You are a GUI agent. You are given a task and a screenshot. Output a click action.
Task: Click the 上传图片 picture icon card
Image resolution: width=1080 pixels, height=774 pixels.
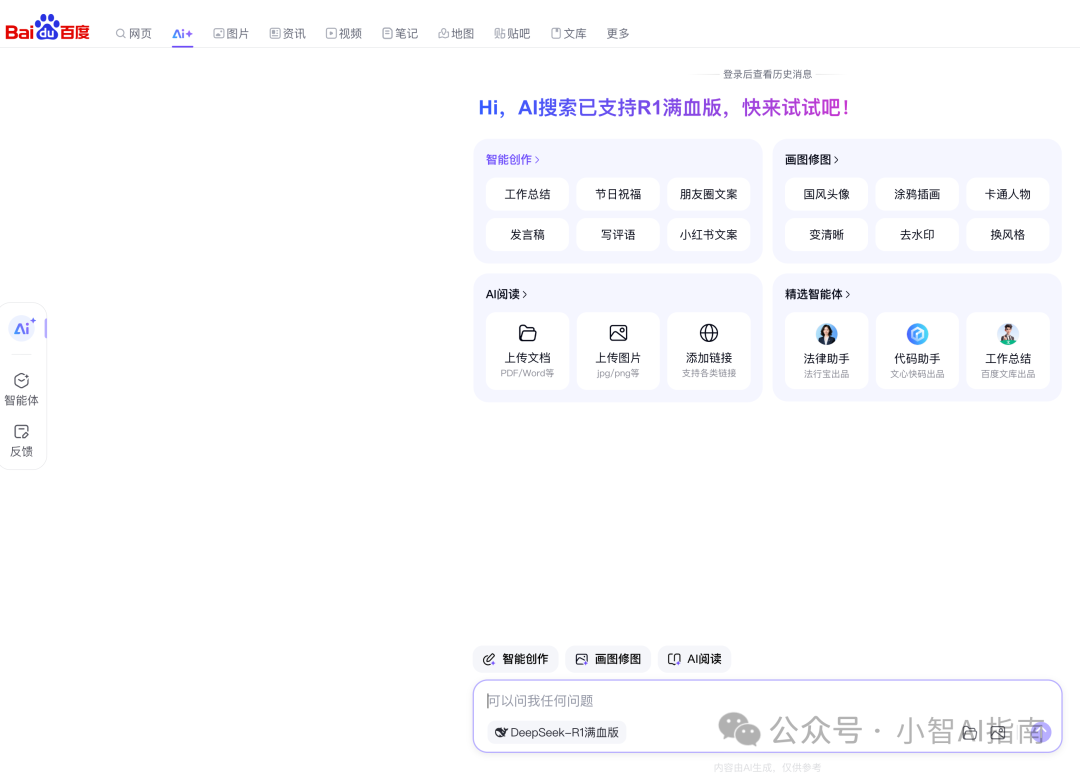(619, 351)
